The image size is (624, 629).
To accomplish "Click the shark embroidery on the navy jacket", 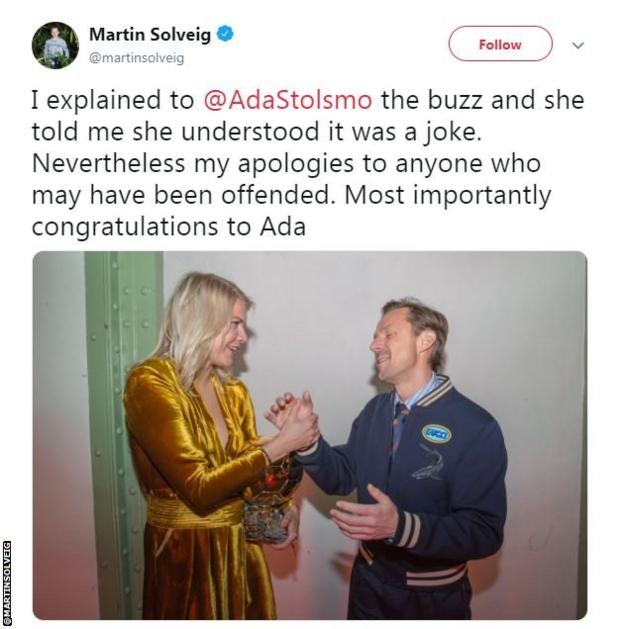I will 428,462.
